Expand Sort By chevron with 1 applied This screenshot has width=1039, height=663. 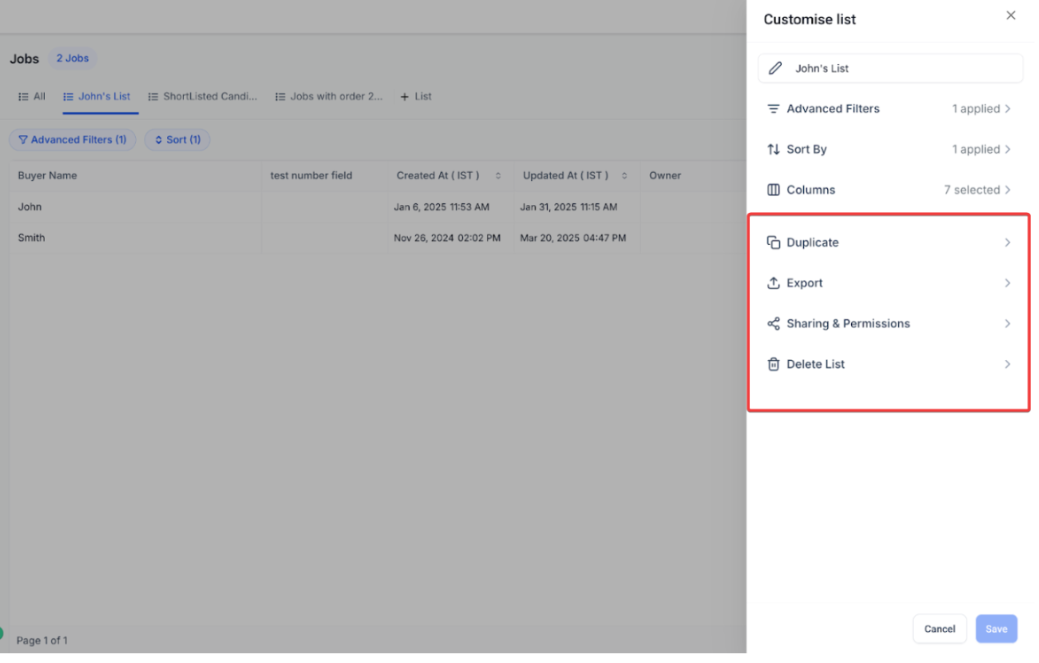(x=1007, y=150)
